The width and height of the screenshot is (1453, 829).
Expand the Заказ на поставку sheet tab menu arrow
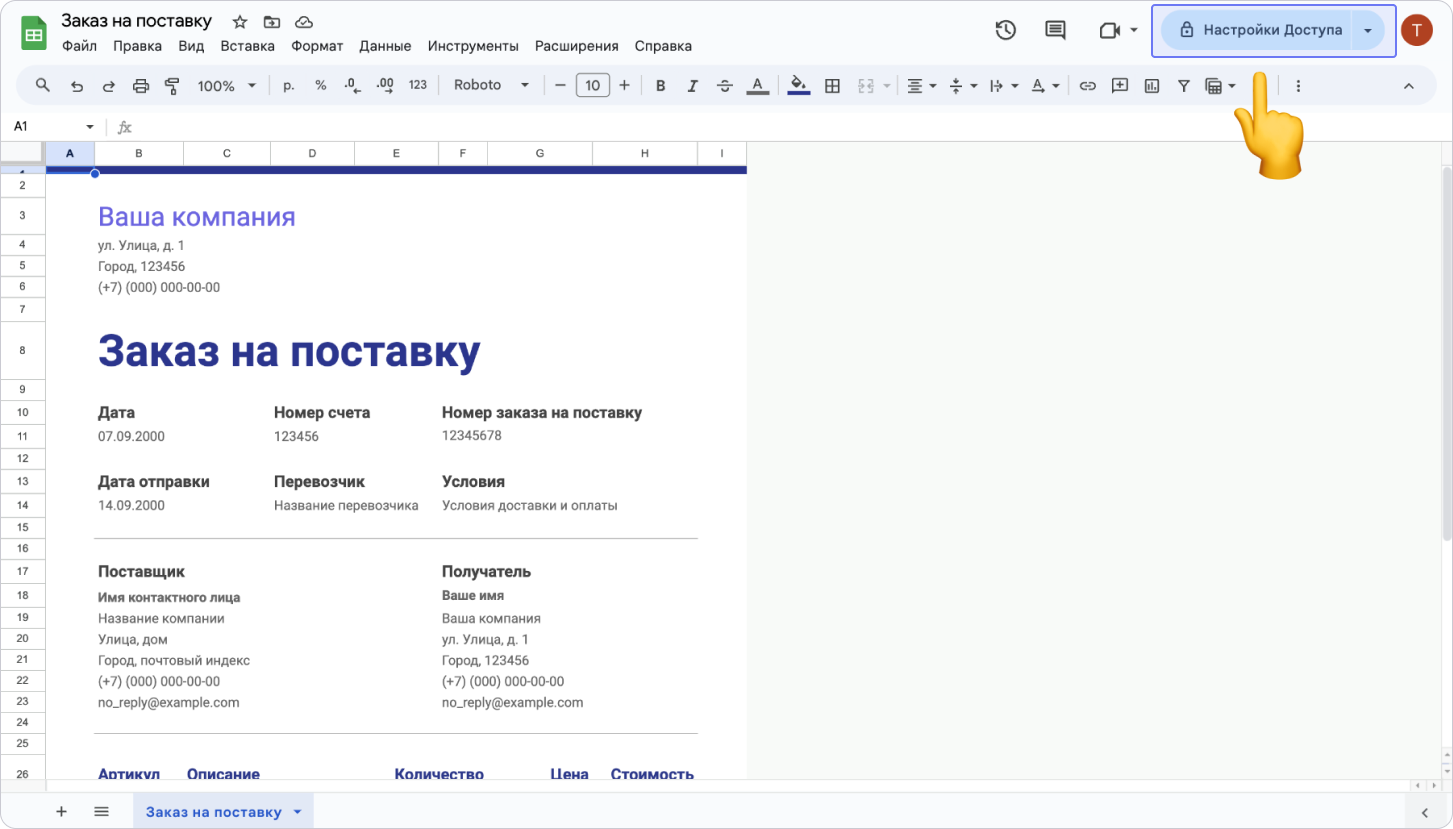point(297,812)
